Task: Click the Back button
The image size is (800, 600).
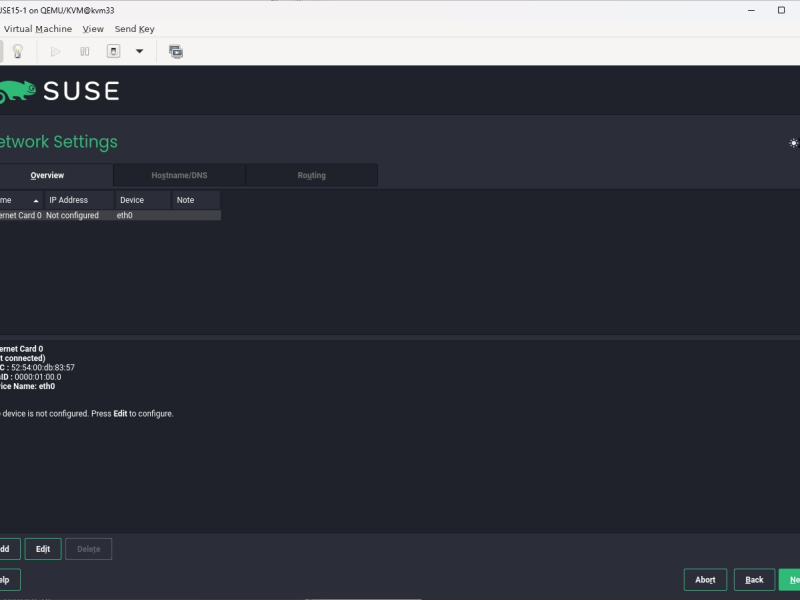Action: [754, 580]
